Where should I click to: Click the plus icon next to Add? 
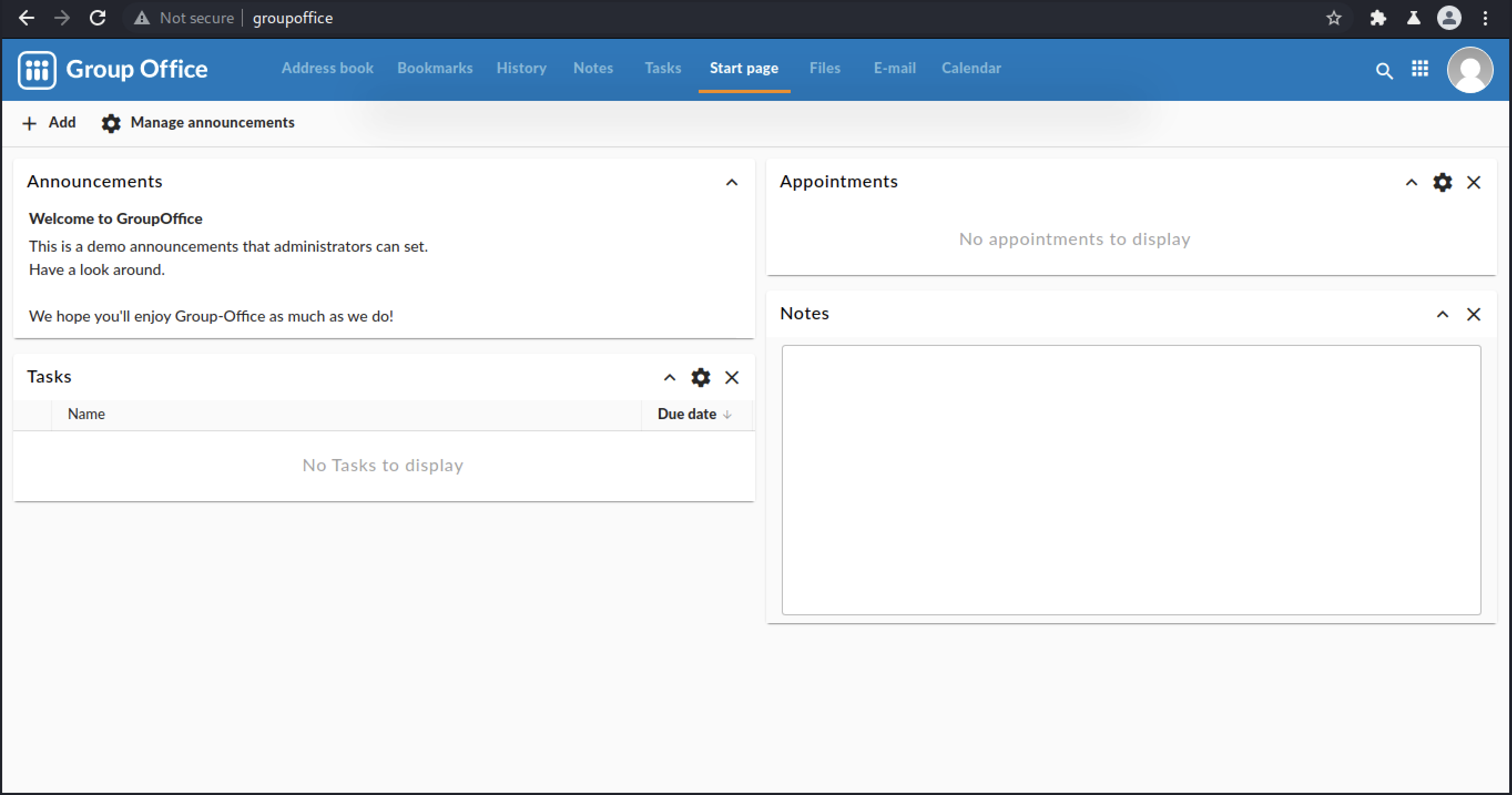(29, 123)
